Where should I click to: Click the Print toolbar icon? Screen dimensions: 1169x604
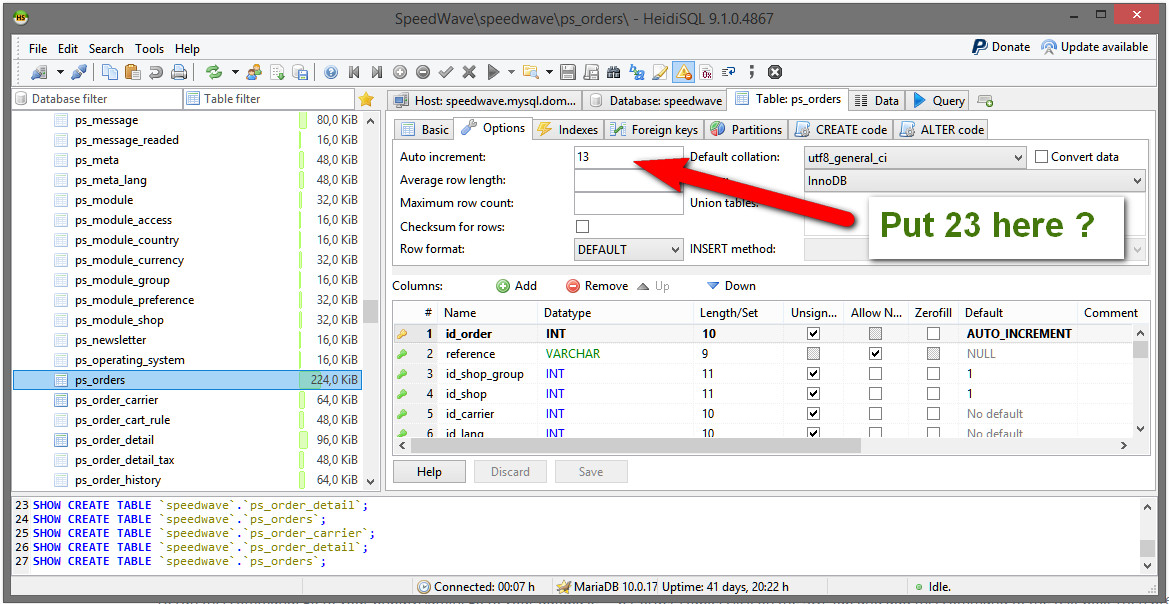[x=179, y=72]
